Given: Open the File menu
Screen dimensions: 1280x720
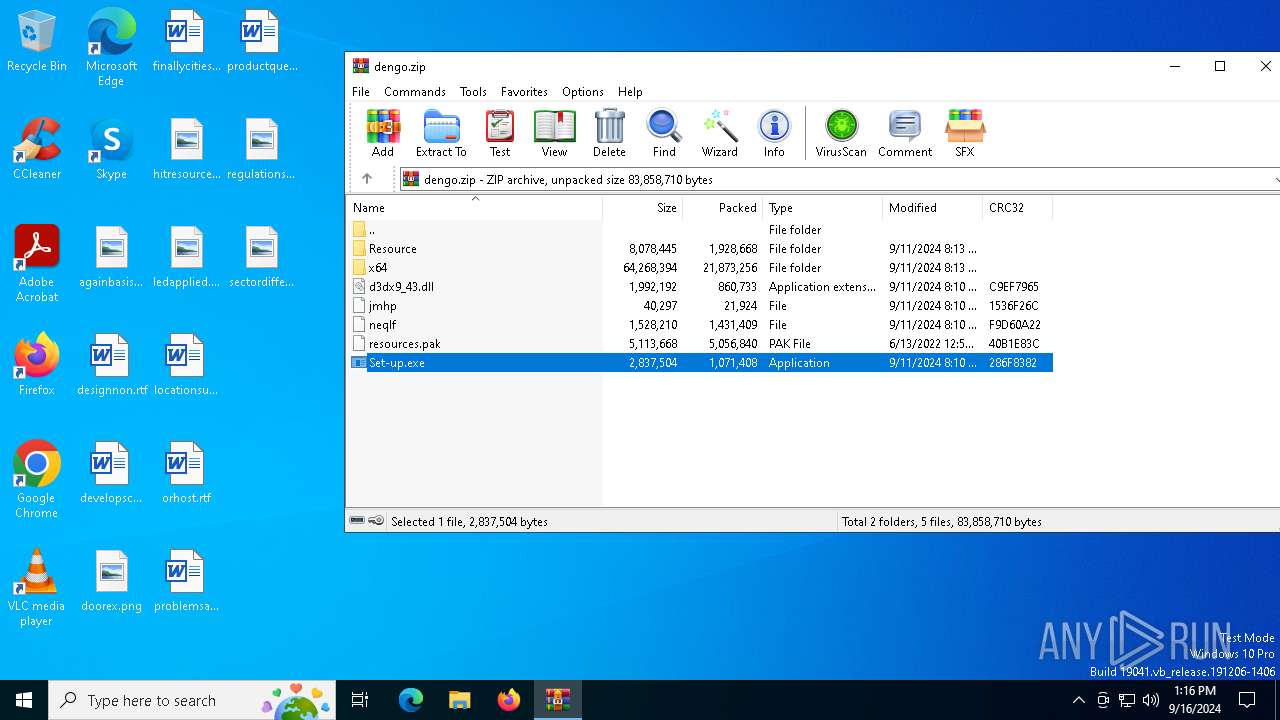Looking at the screenshot, I should 361,91.
